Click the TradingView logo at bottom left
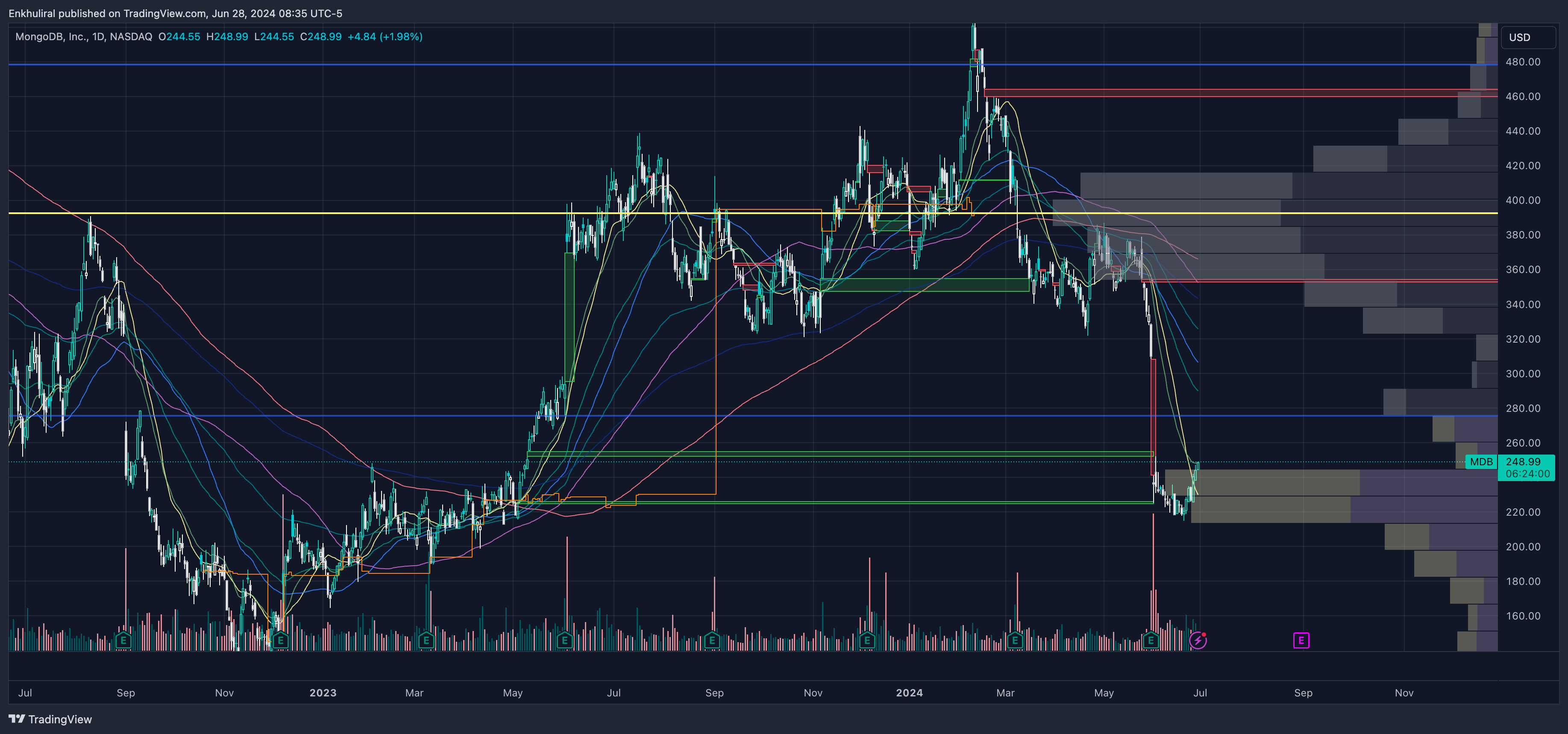Screen dimensions: 1568x734 click(x=50, y=719)
